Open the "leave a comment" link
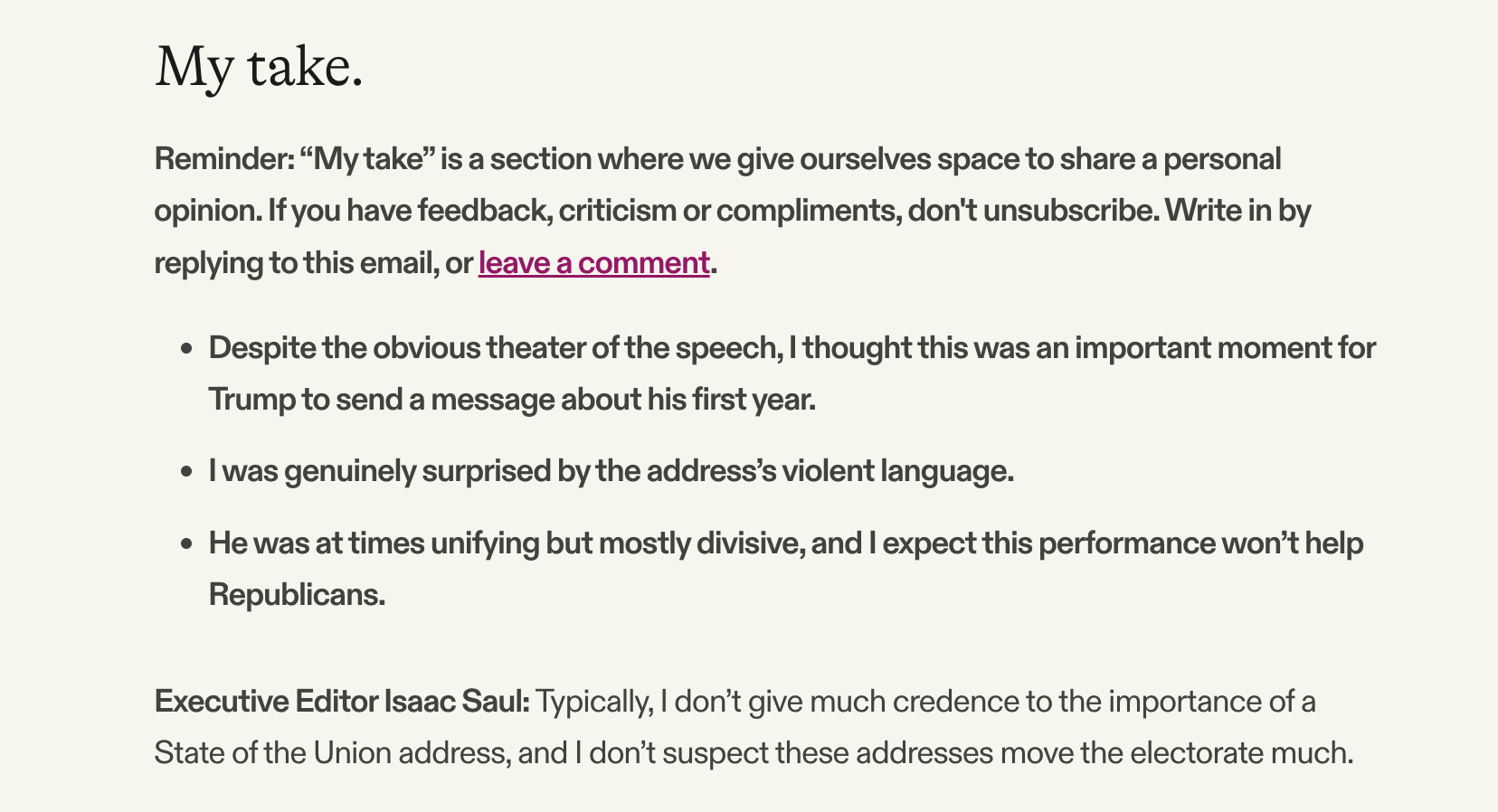Image resolution: width=1498 pixels, height=812 pixels. pos(594,263)
